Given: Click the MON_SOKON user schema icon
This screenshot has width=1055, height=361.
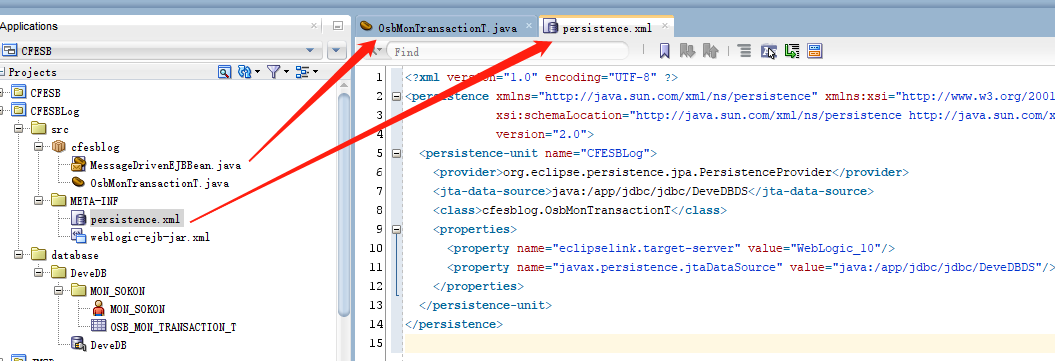Looking at the screenshot, I should (98, 309).
